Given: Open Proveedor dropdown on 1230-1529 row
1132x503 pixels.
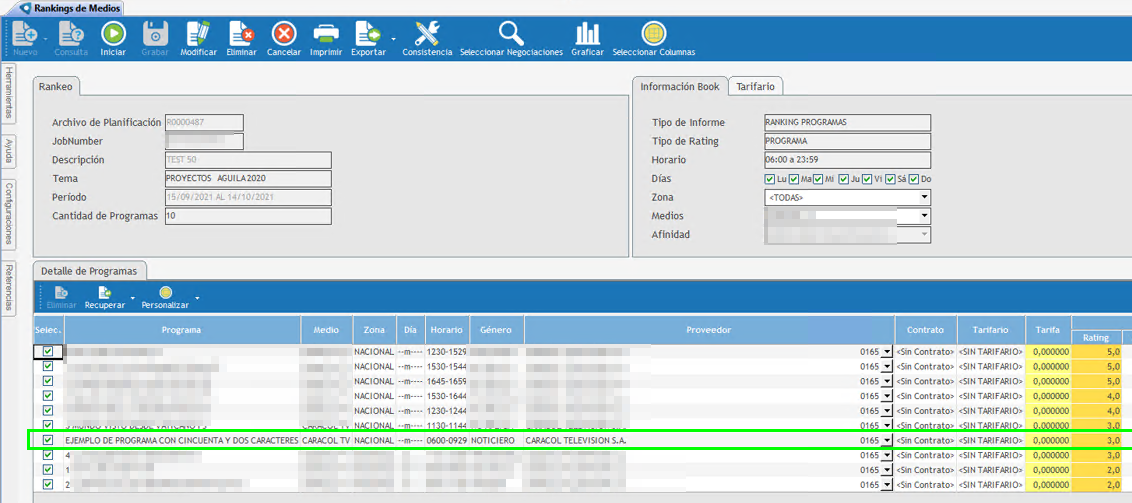Looking at the screenshot, I should 887,351.
